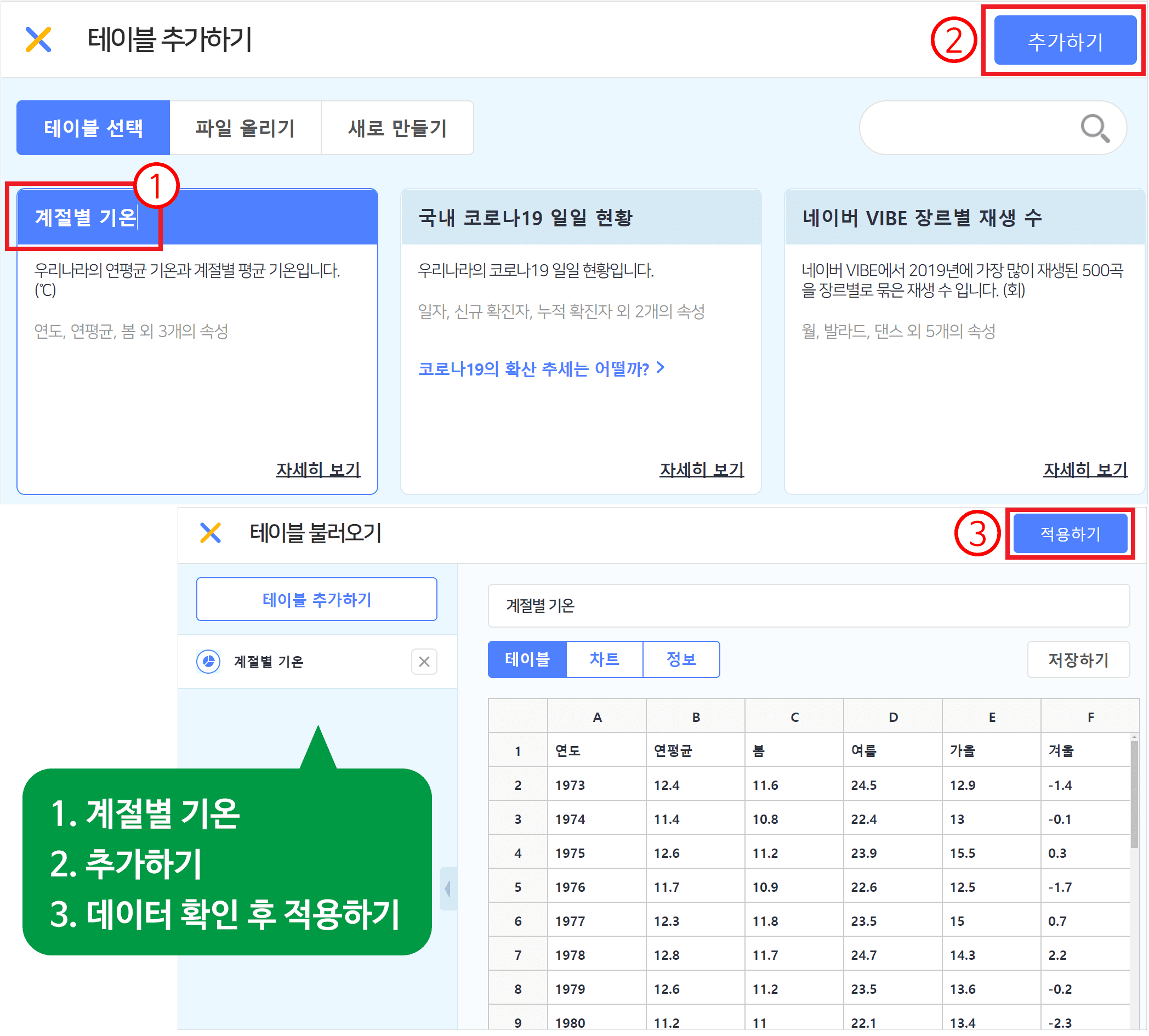Click the cell containing 1979

coord(598,989)
